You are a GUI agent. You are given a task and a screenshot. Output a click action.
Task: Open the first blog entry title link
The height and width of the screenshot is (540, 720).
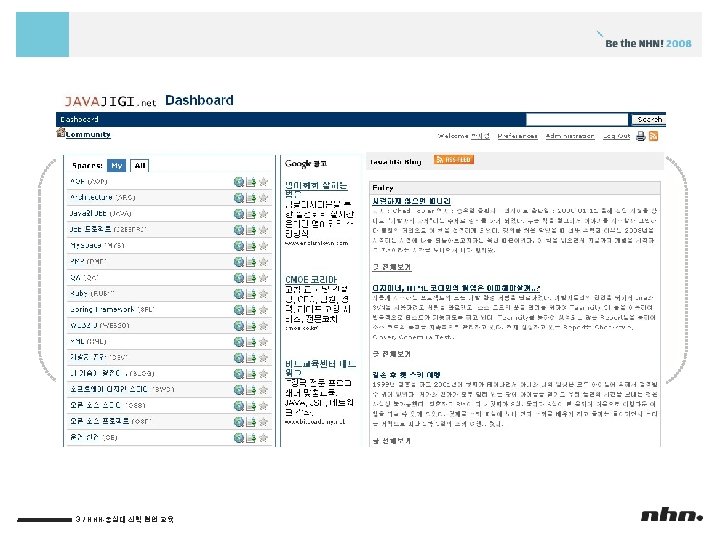(411, 201)
